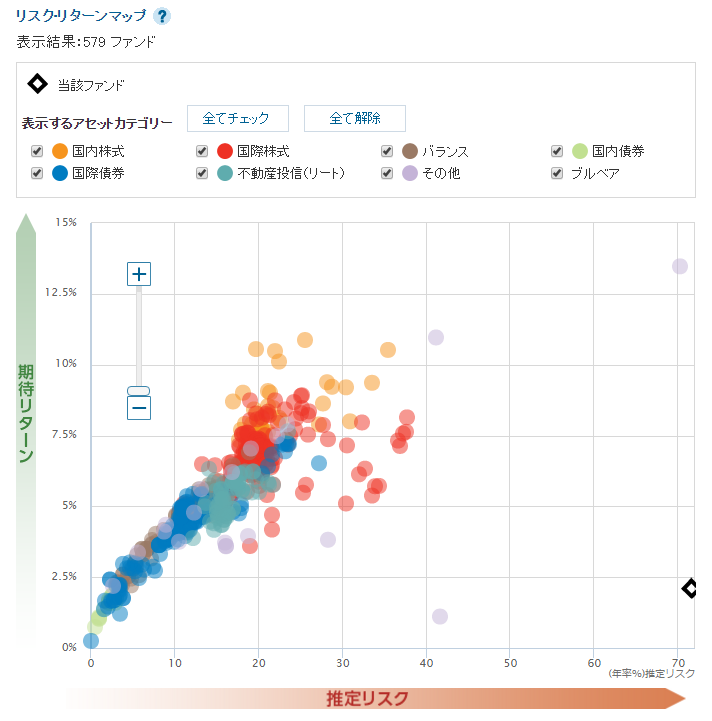Click the zoom in plus icon
This screenshot has width=712, height=721.
tap(139, 274)
